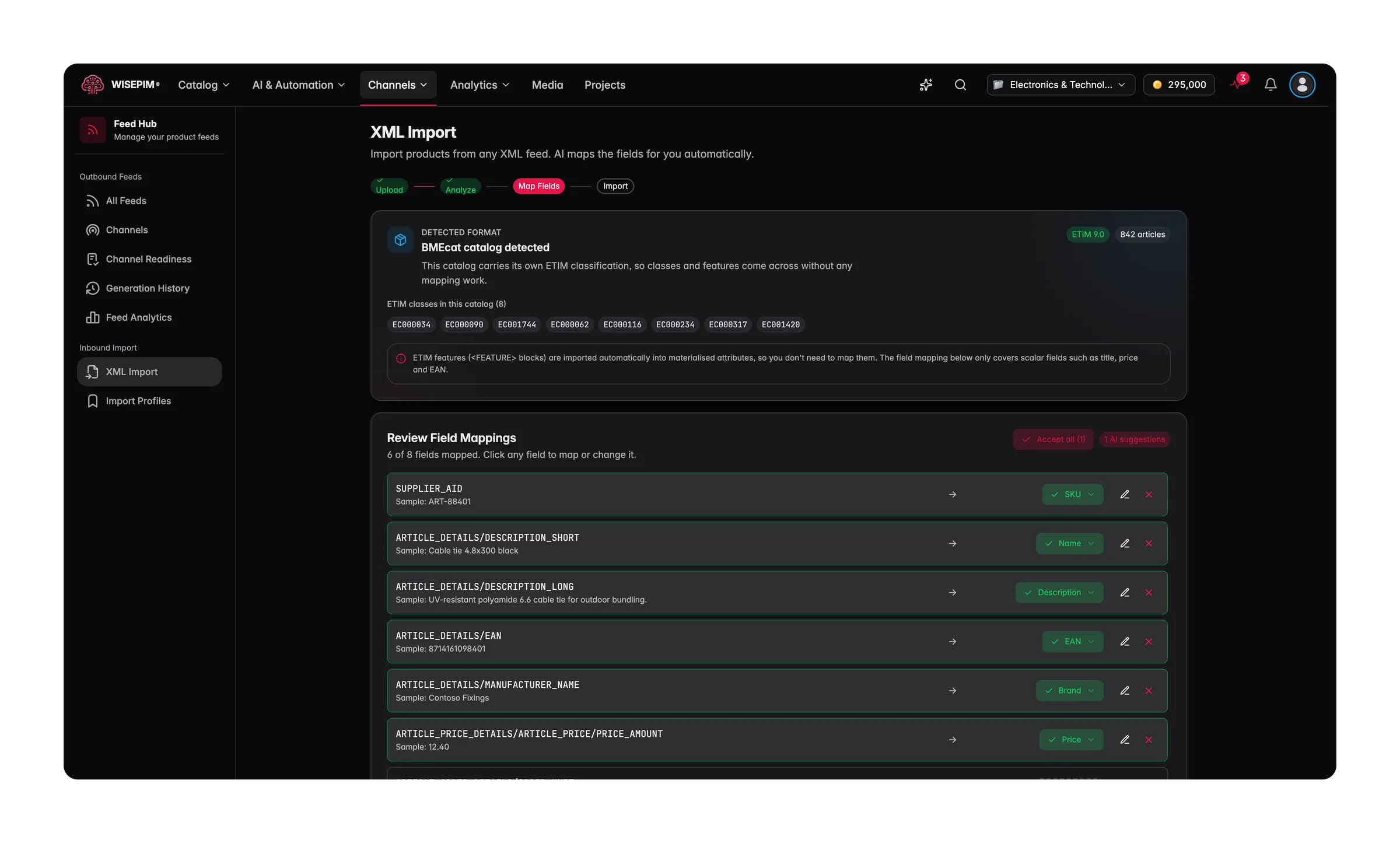Screen dimensions: 1400x843
Task: Open Generation History in the sidebar
Action: 149,288
